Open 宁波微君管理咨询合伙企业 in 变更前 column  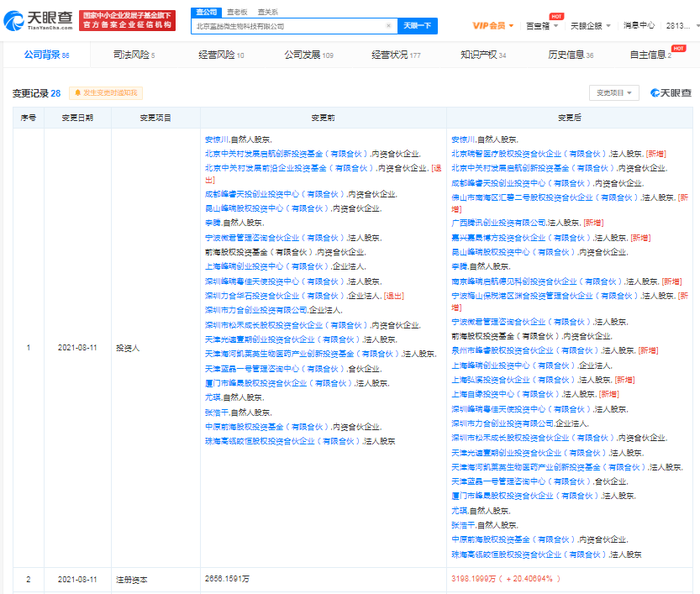275,238
